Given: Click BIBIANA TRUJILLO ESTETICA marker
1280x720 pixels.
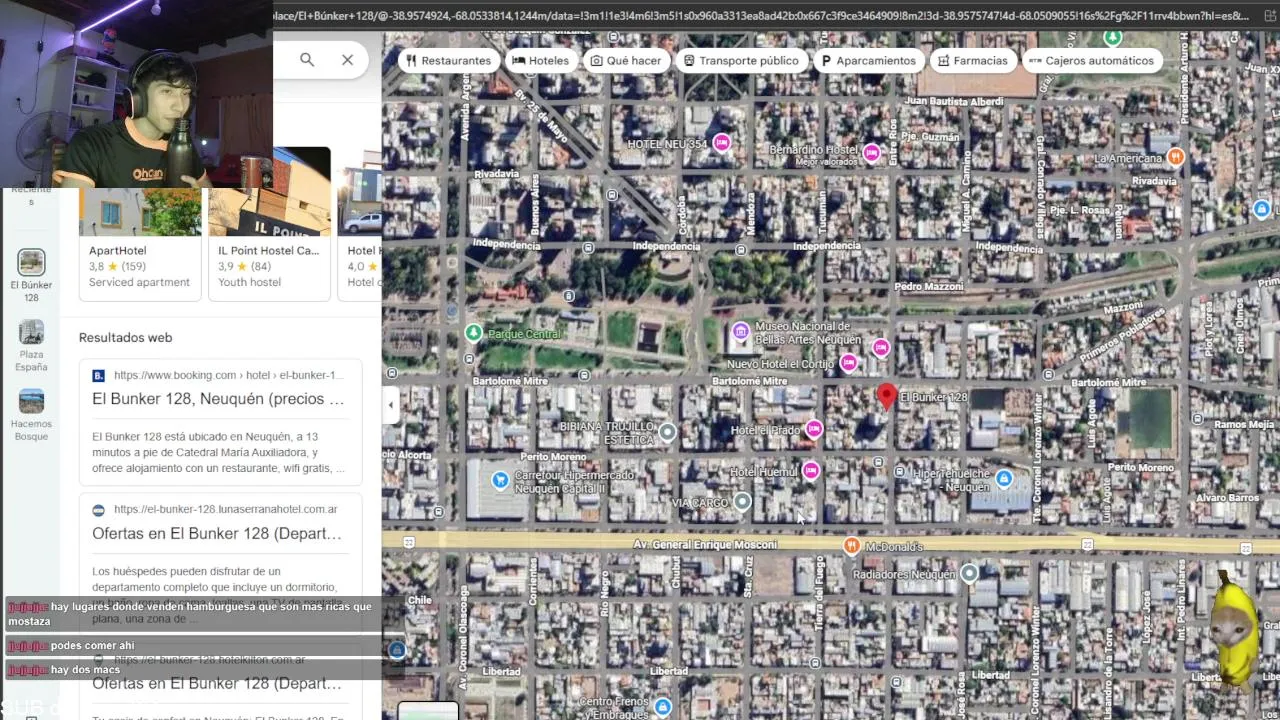Looking at the screenshot, I should pyautogui.click(x=667, y=432).
